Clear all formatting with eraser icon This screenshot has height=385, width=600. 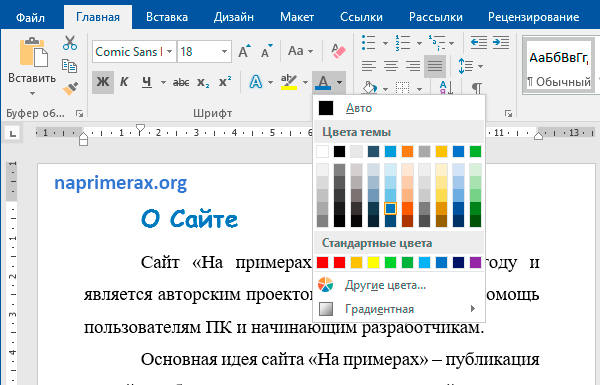click(x=338, y=51)
